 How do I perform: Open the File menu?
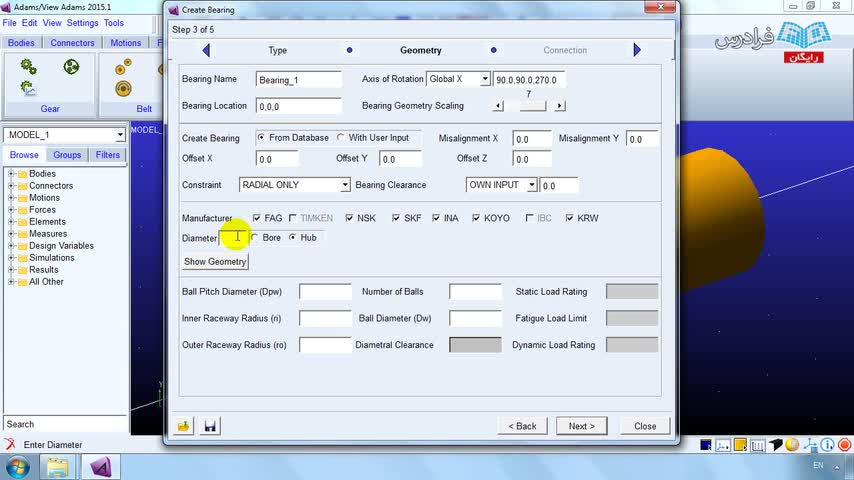pos(10,23)
